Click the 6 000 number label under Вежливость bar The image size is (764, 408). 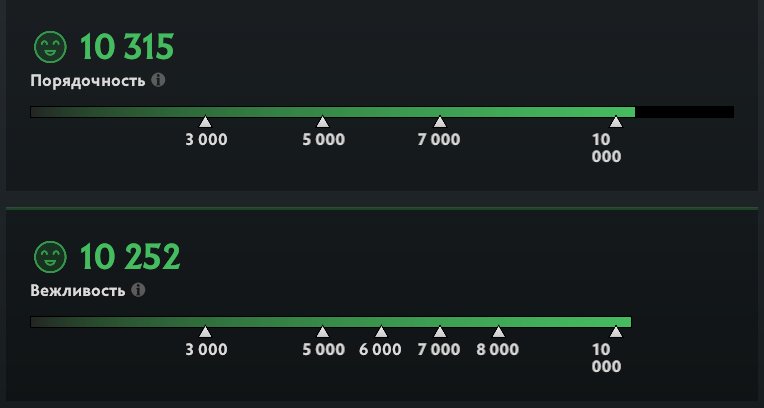[x=381, y=350]
